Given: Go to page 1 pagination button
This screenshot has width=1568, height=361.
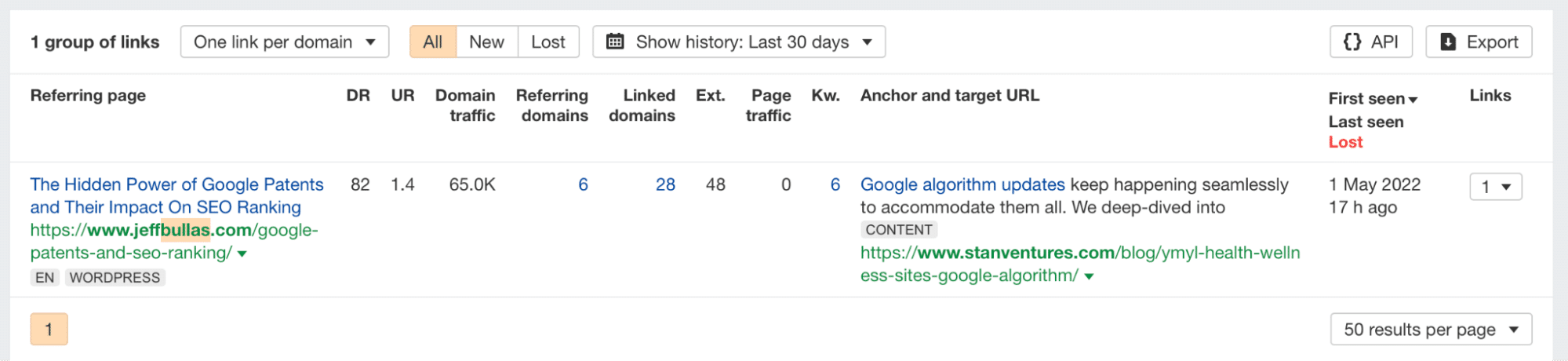Looking at the screenshot, I should click(49, 330).
